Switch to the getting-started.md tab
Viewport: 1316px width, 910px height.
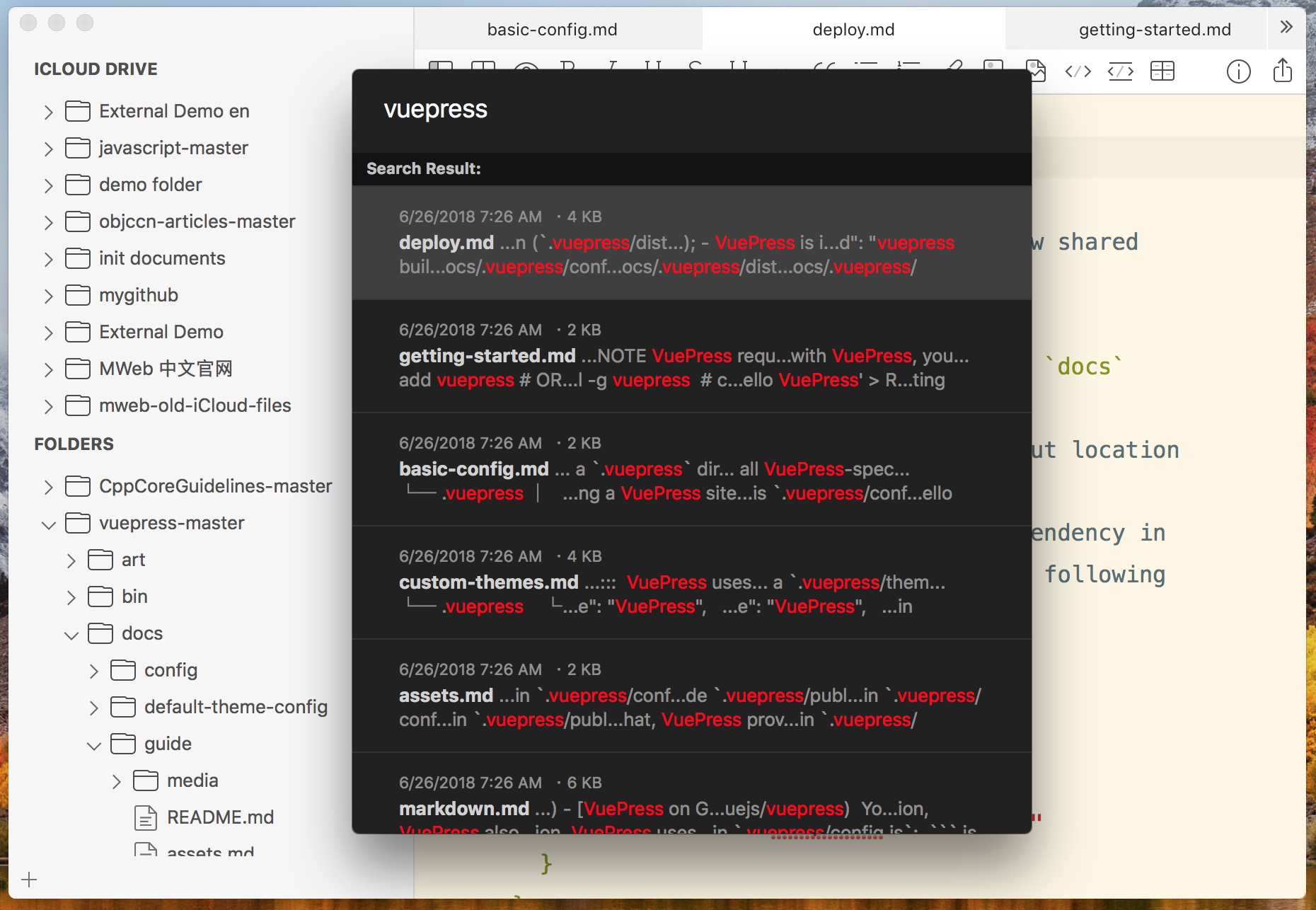click(1153, 29)
